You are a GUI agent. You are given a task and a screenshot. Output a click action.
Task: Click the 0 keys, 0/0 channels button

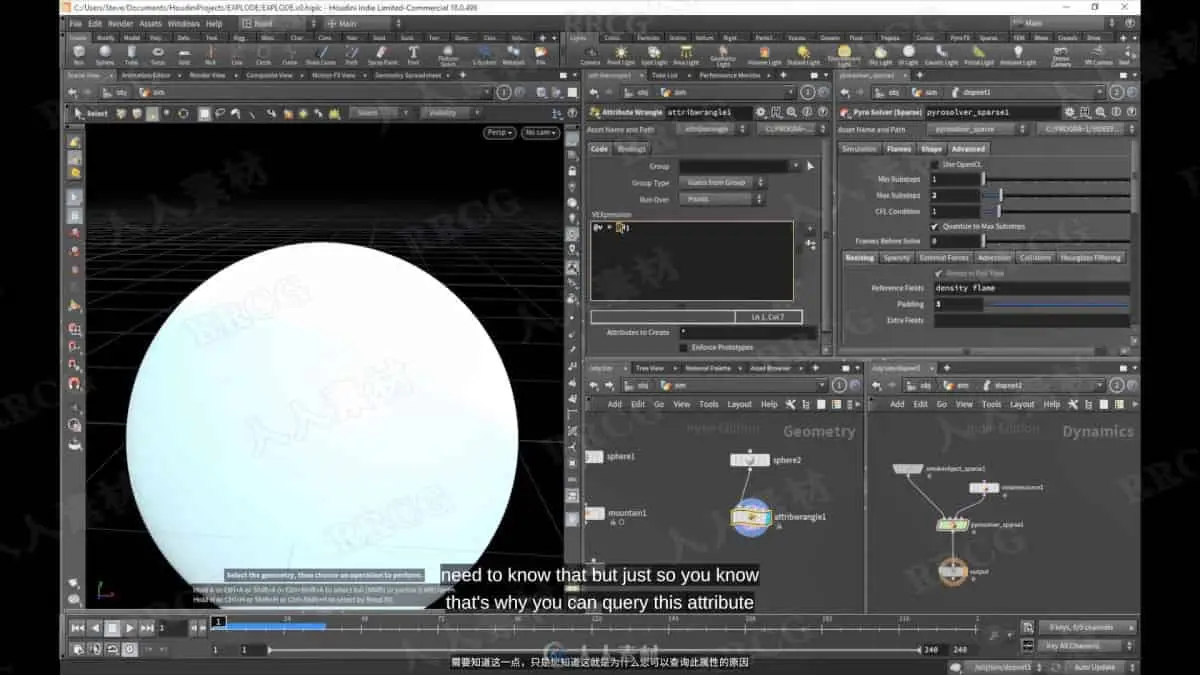tap(1087, 627)
